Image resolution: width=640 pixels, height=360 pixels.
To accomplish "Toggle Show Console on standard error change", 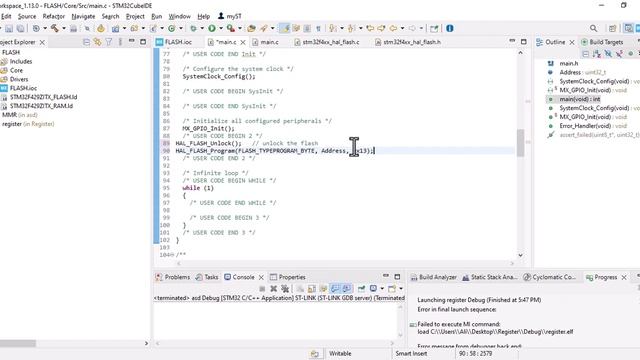I will pyautogui.click(x=347, y=289).
